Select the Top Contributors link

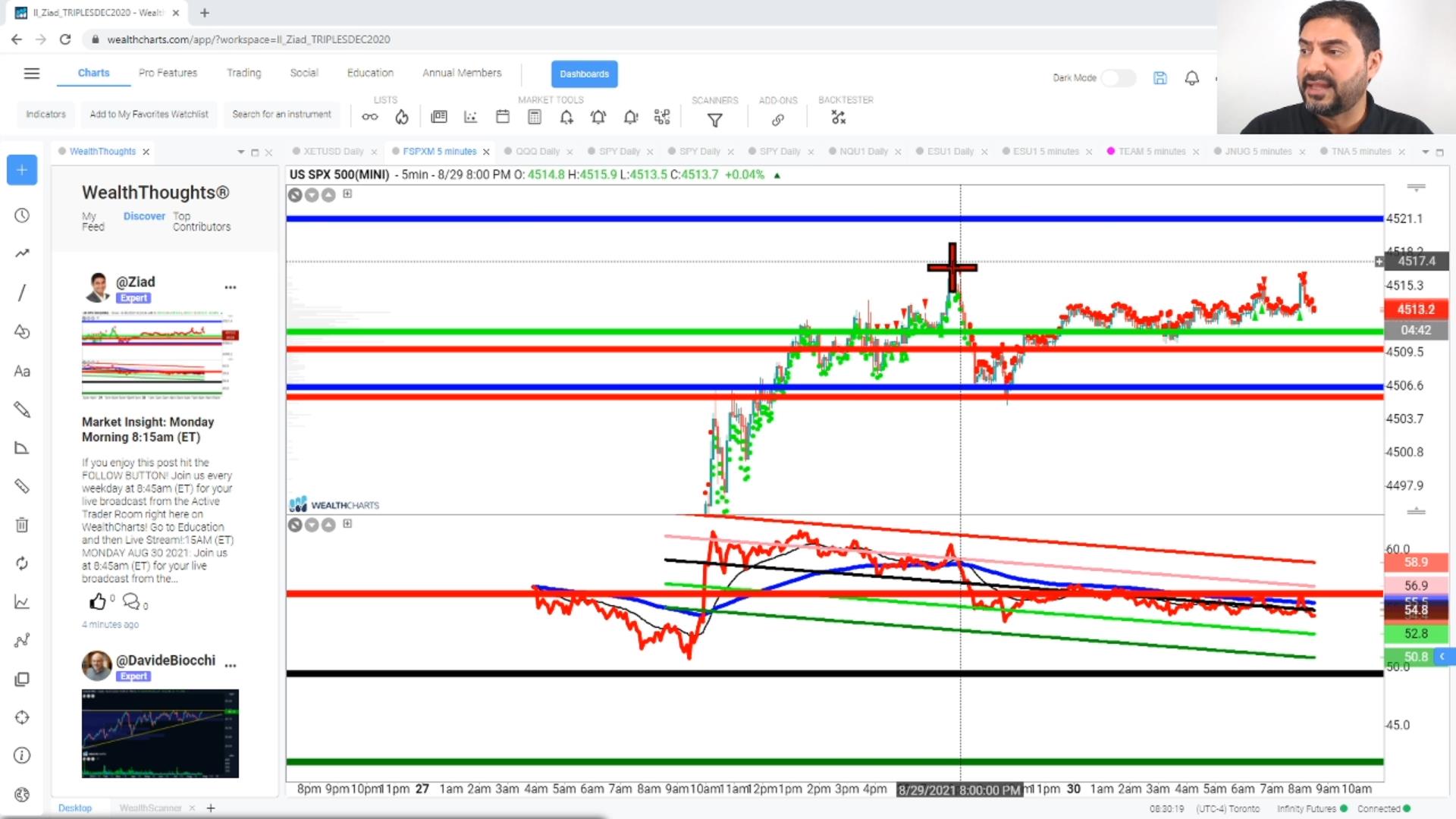pyautogui.click(x=201, y=221)
